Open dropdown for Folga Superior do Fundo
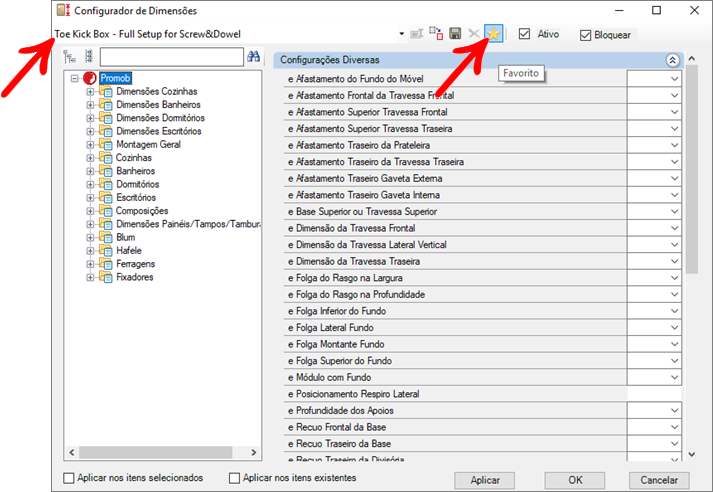This screenshot has height=492, width=713. click(x=674, y=361)
